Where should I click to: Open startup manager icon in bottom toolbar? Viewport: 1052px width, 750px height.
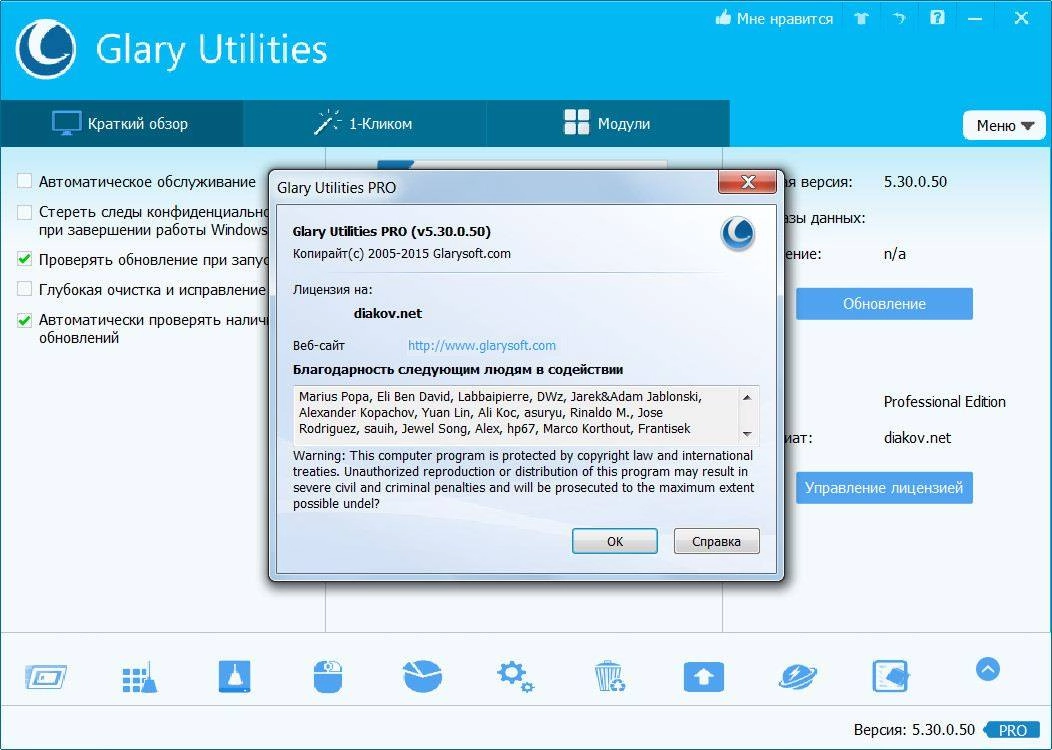tap(46, 677)
